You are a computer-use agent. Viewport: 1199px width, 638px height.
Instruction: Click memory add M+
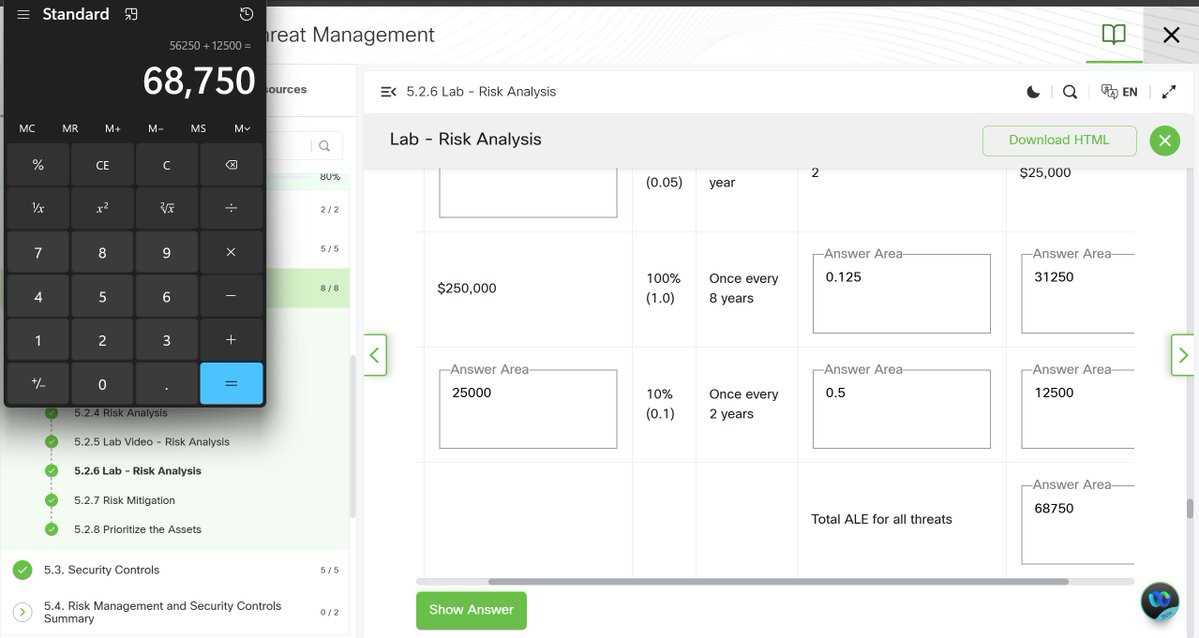click(113, 129)
